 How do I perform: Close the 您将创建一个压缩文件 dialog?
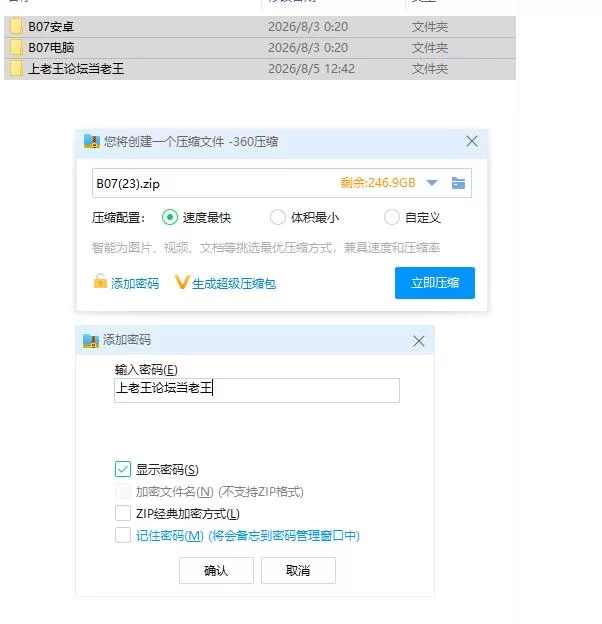click(x=472, y=141)
